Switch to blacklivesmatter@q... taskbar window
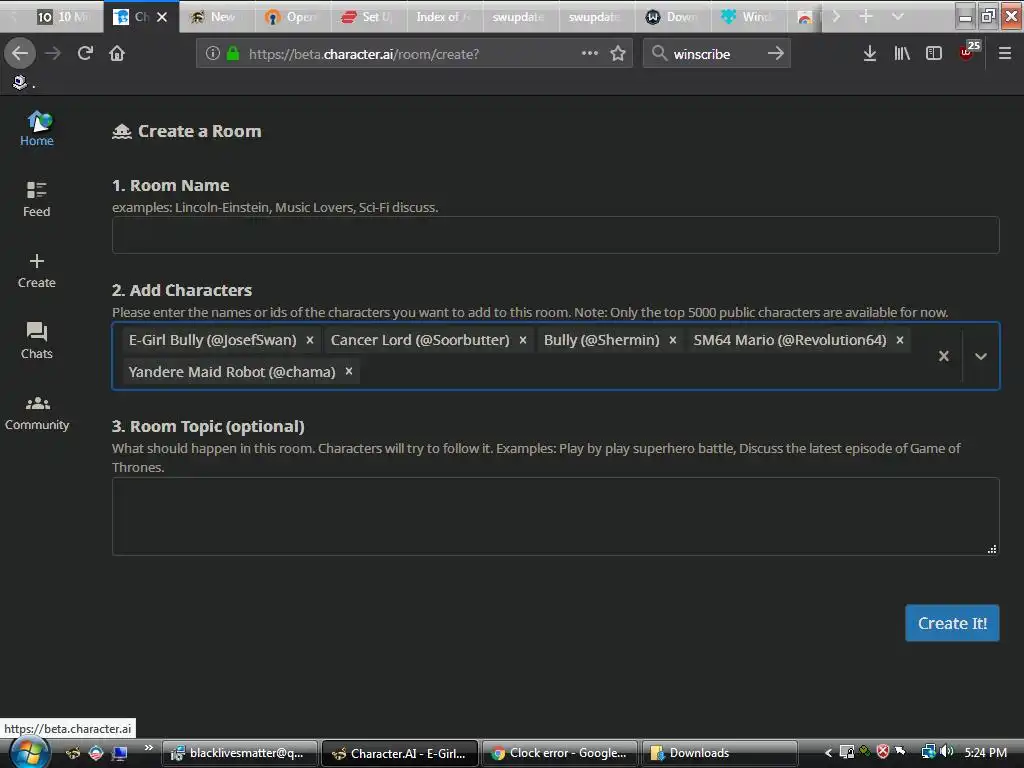Viewport: 1024px width, 768px height. click(240, 754)
